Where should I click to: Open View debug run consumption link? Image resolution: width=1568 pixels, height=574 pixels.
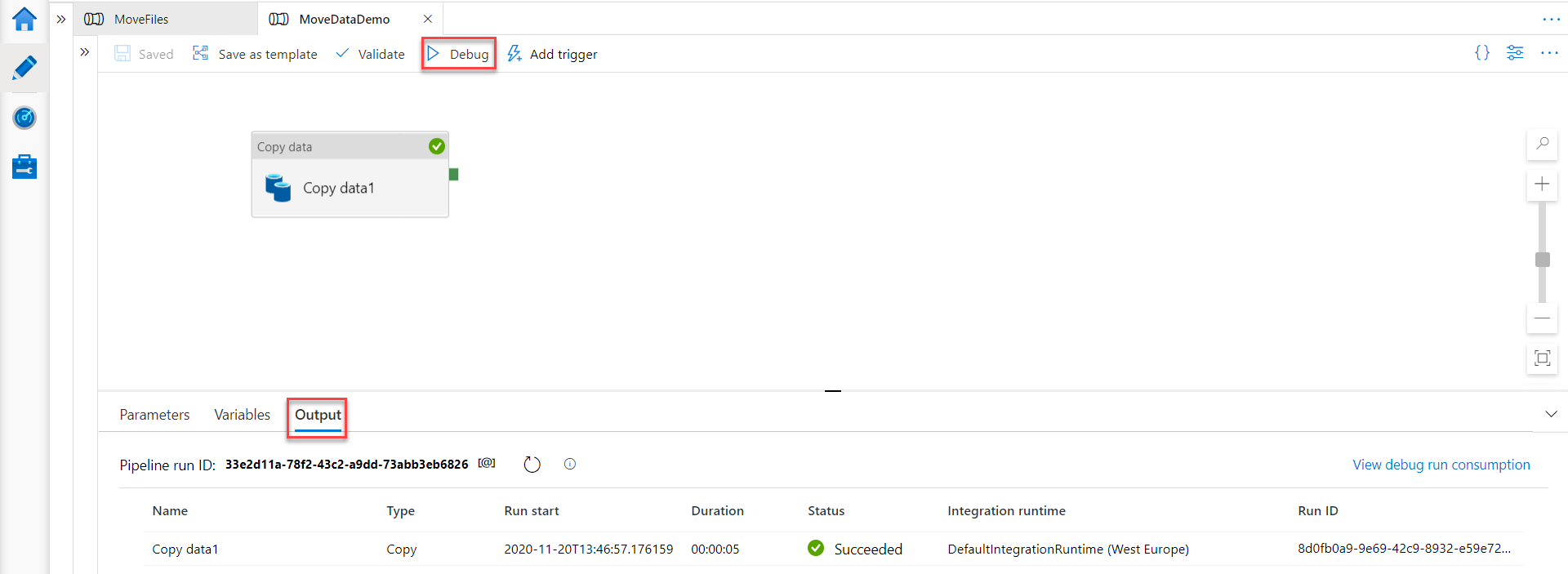[1441, 465]
